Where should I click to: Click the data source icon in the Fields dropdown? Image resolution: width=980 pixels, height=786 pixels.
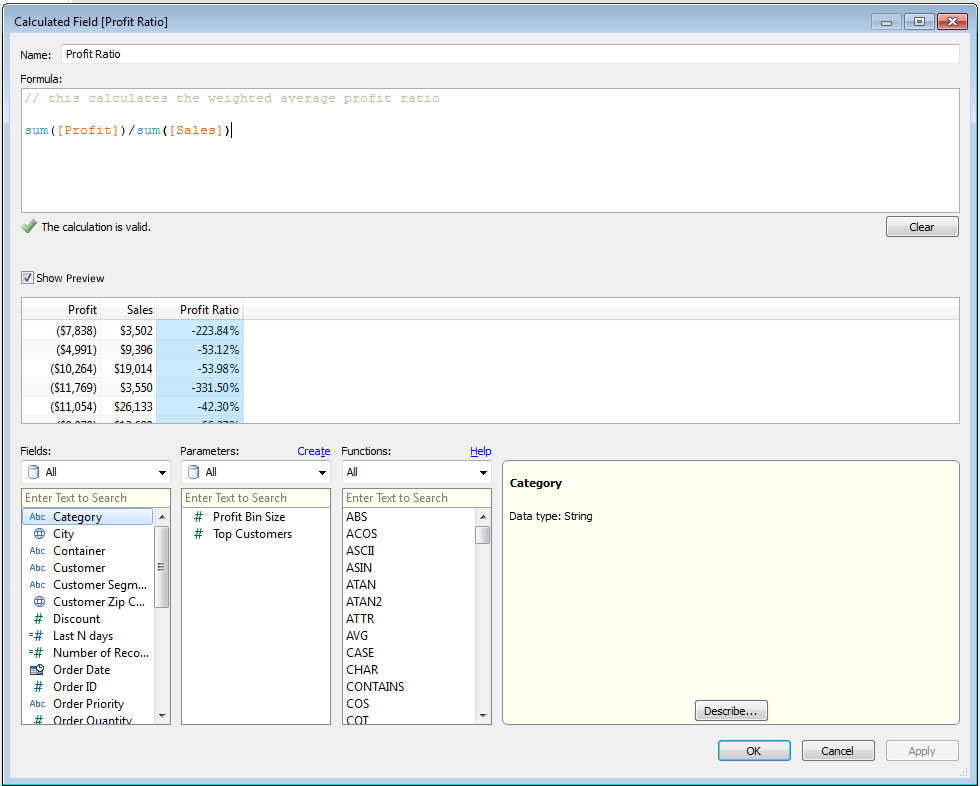(32, 472)
